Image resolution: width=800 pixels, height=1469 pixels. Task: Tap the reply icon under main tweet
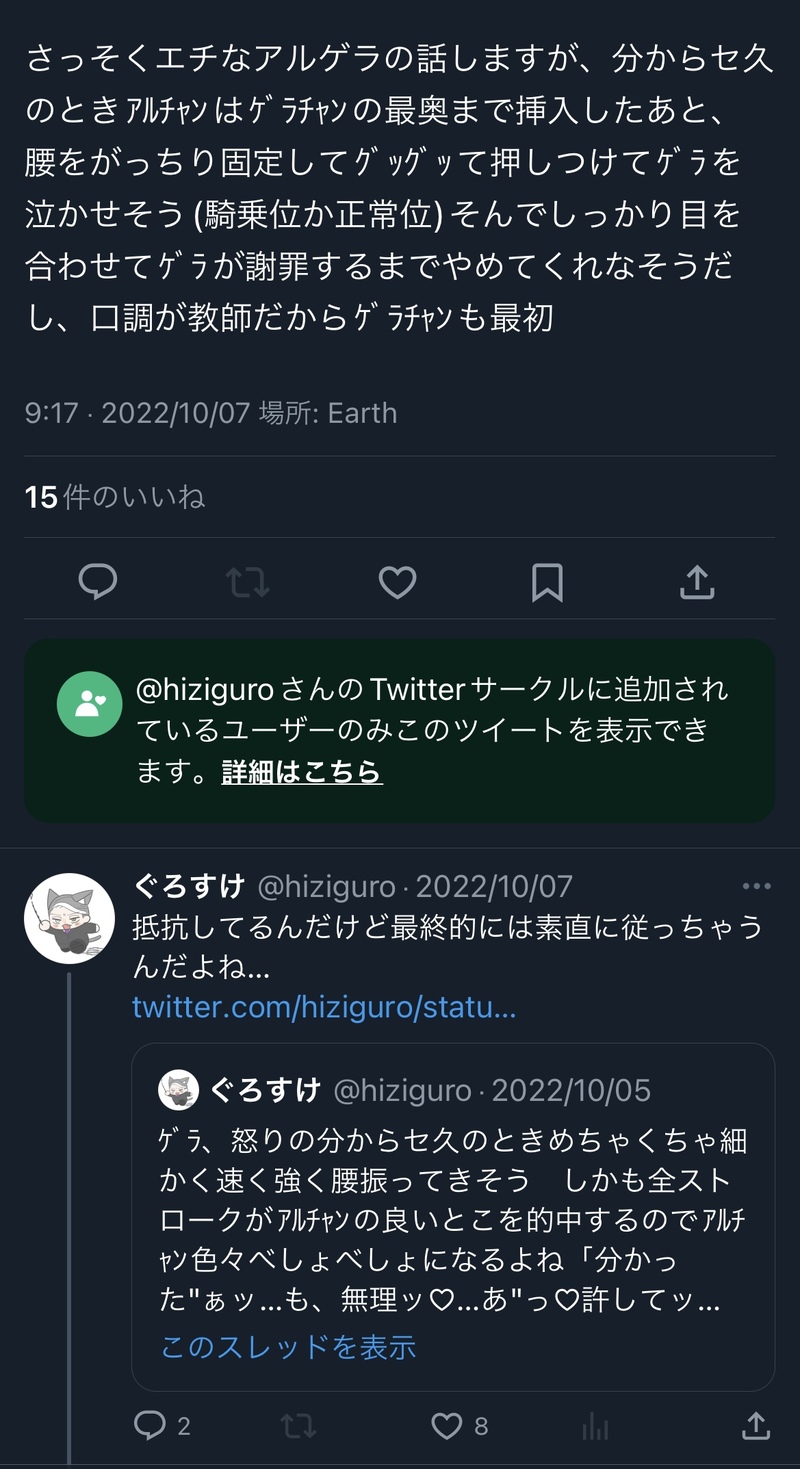coord(98,582)
